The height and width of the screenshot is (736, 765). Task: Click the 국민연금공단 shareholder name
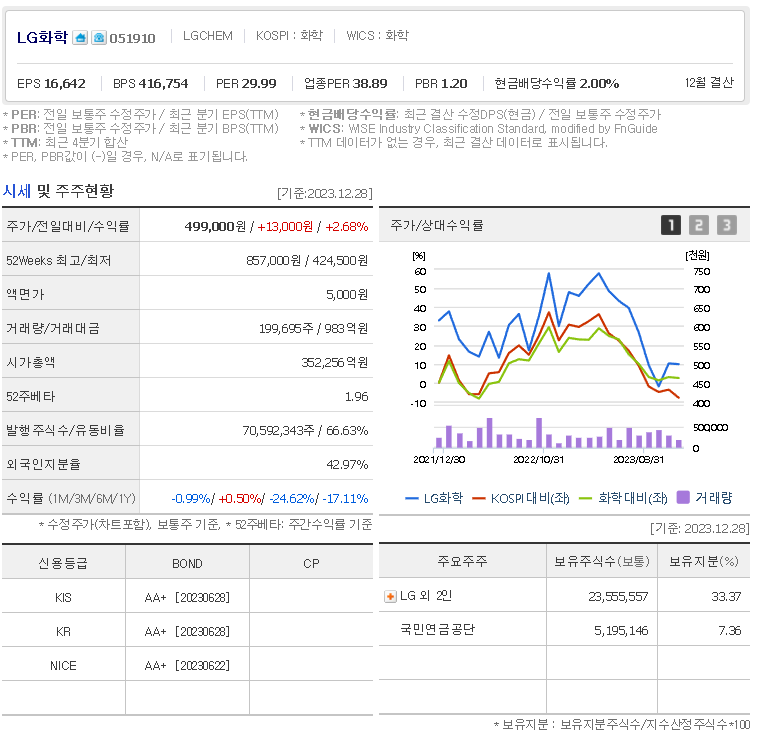[438, 630]
